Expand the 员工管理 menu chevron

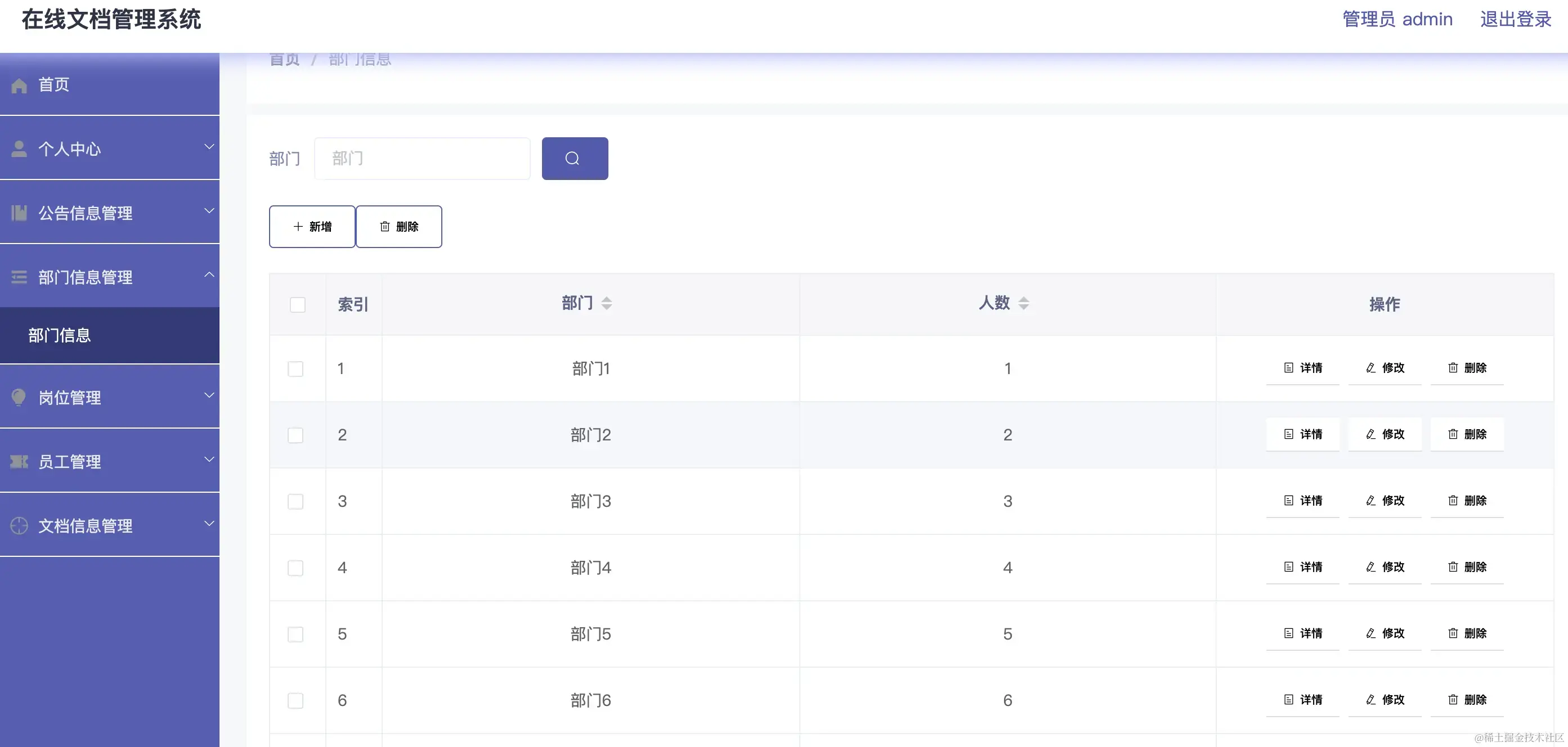coord(209,459)
